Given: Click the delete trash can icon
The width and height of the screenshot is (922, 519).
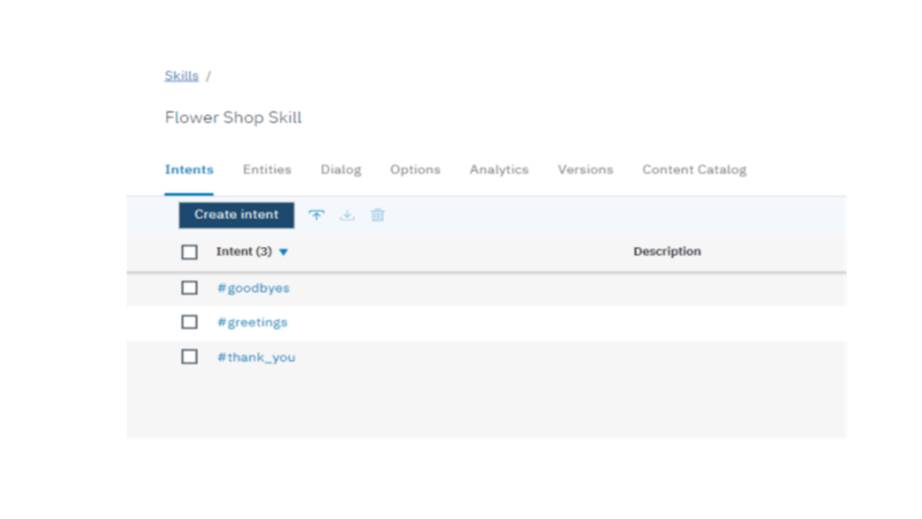Looking at the screenshot, I should (x=377, y=215).
